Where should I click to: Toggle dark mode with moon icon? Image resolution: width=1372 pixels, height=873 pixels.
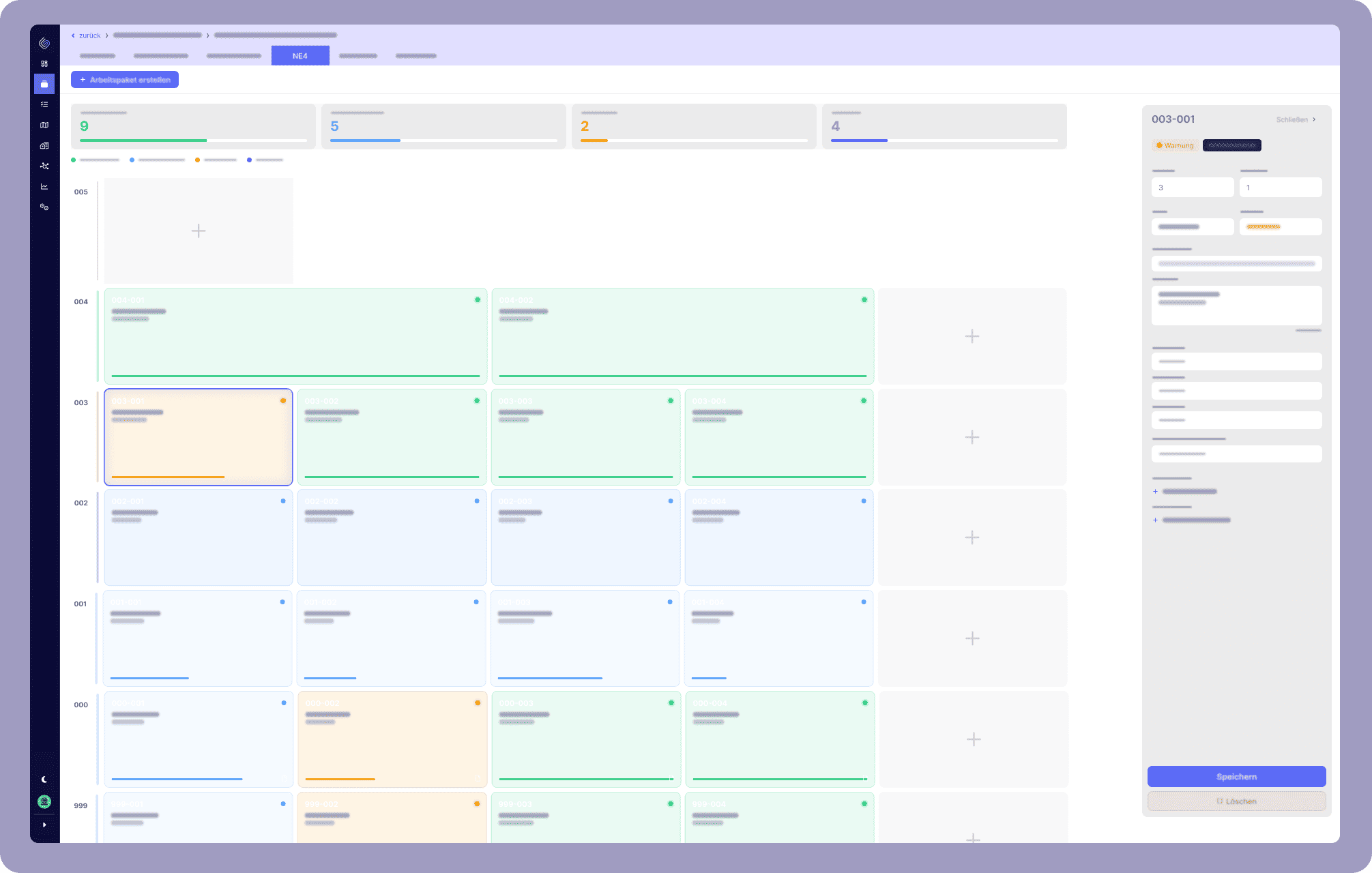coord(44,779)
